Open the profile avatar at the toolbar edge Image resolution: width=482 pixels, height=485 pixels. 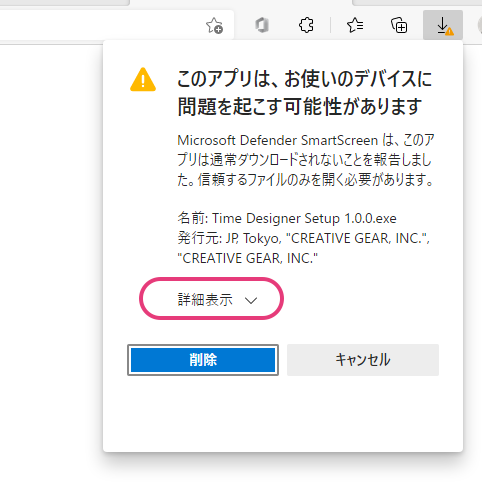point(479,25)
